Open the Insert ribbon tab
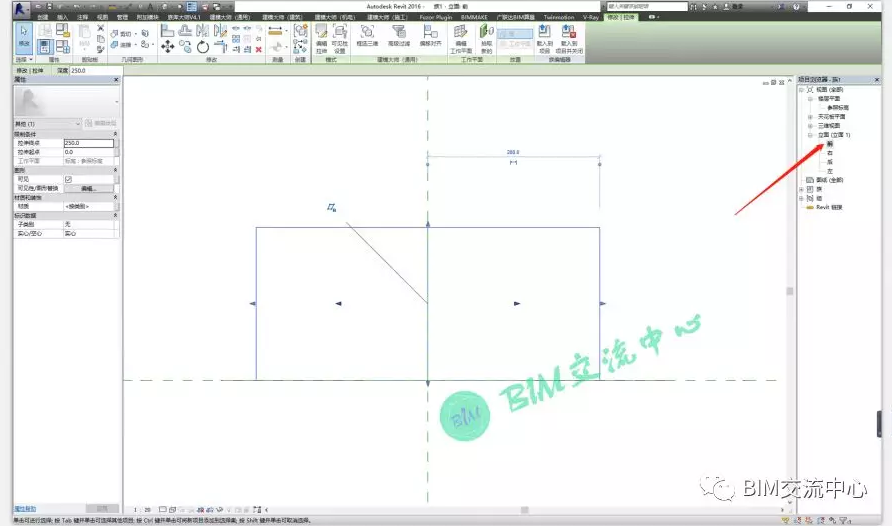The width and height of the screenshot is (892, 526). click(63, 17)
